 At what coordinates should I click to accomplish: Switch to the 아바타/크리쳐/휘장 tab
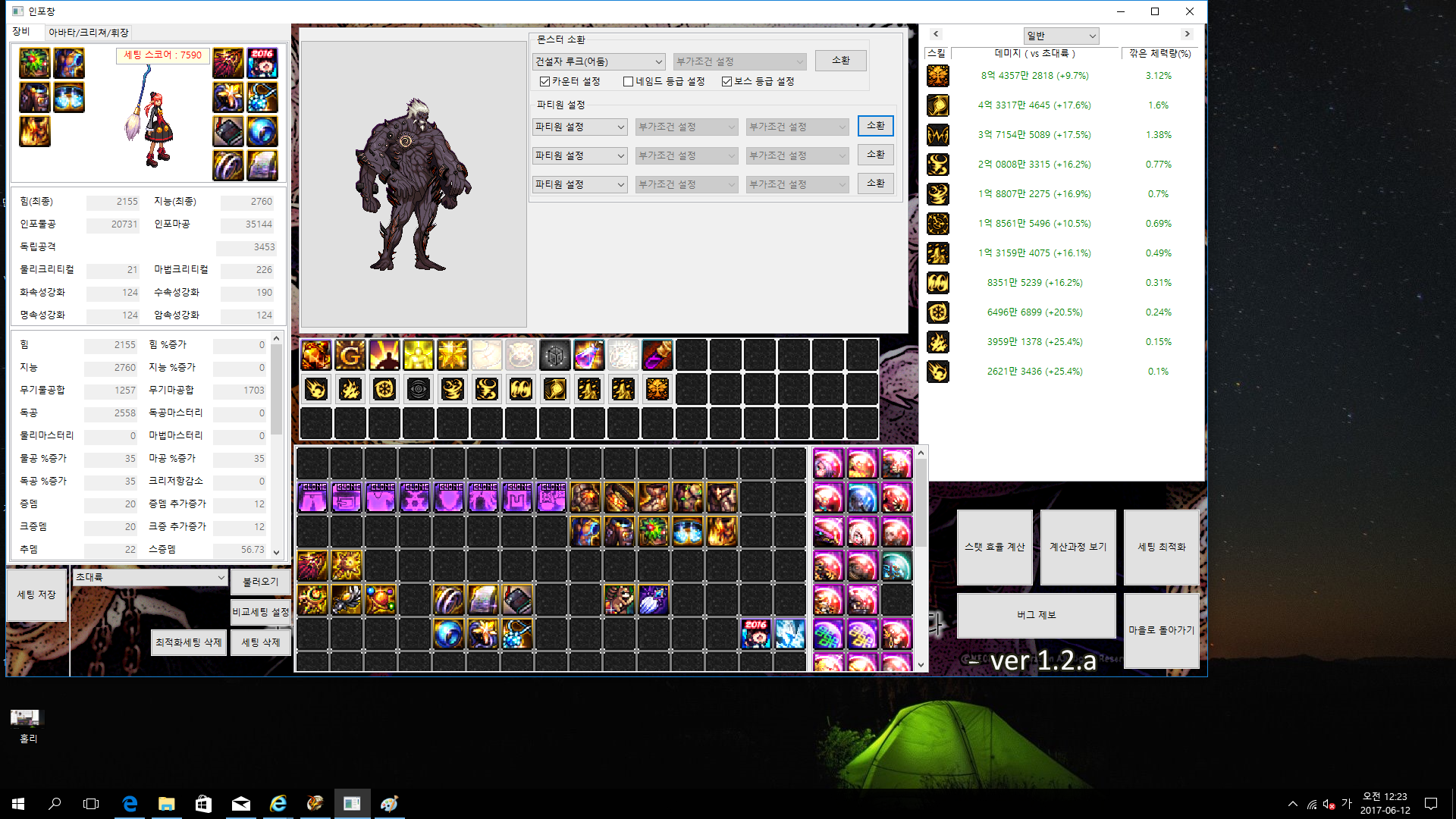click(x=88, y=33)
